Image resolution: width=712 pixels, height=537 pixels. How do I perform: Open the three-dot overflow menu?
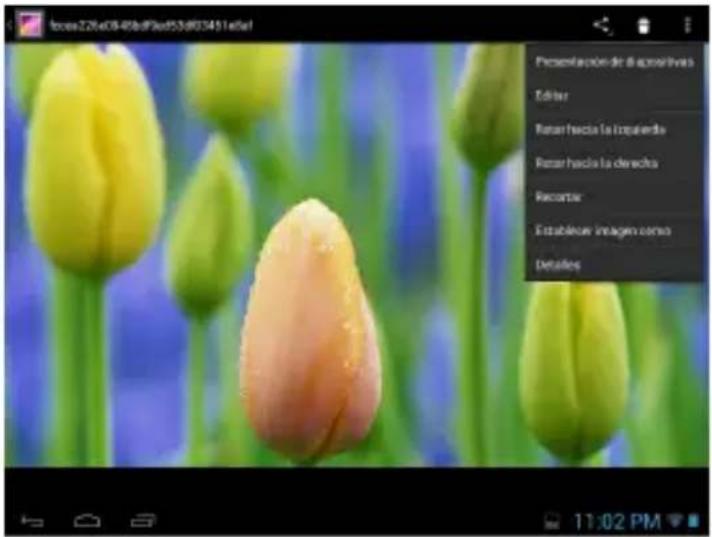pyautogui.click(x=687, y=25)
